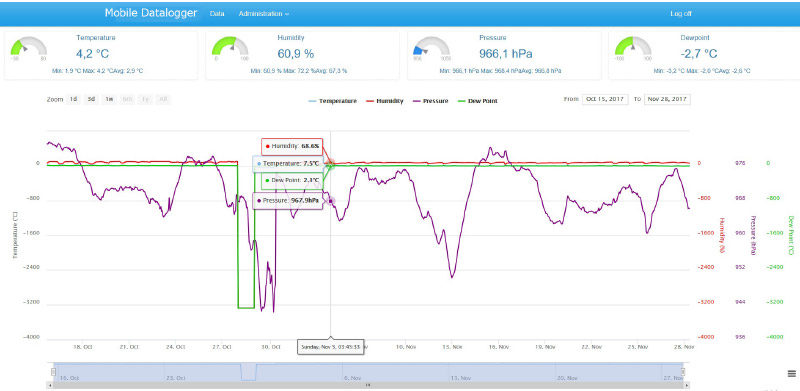Click the Pressure gauge icon

tap(432, 47)
